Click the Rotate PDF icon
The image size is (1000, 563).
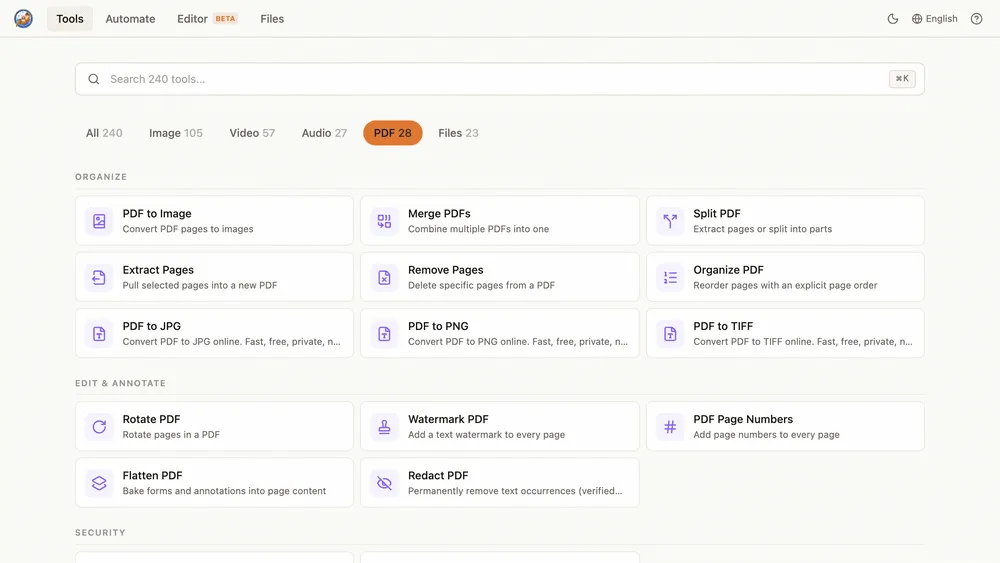(x=99, y=427)
